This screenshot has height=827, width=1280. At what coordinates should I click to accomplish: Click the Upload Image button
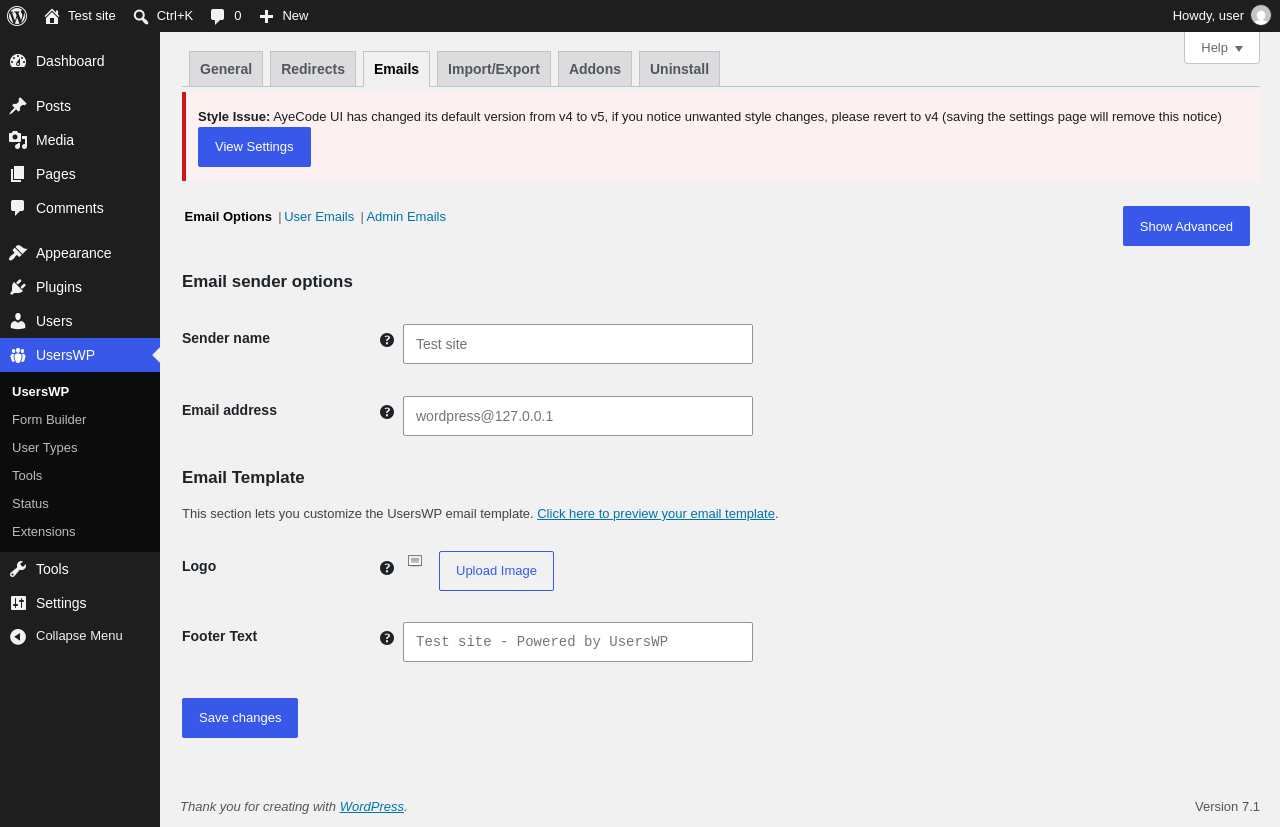496,571
